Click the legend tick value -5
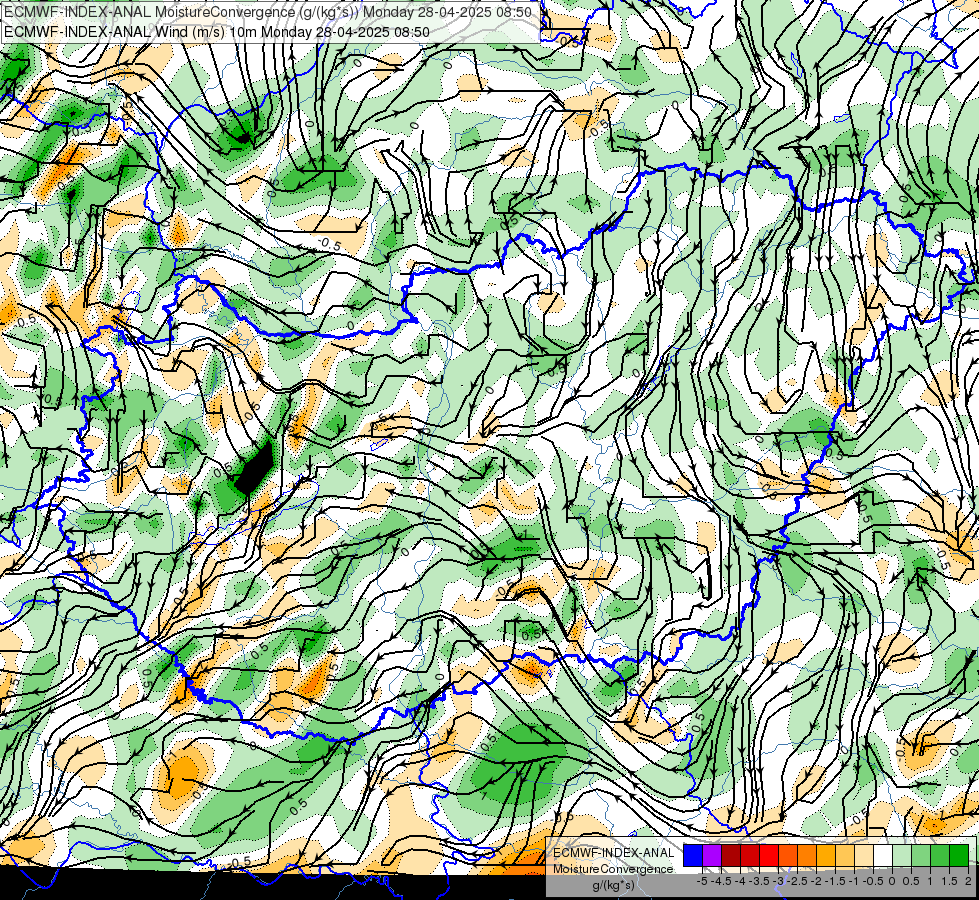 [702, 881]
